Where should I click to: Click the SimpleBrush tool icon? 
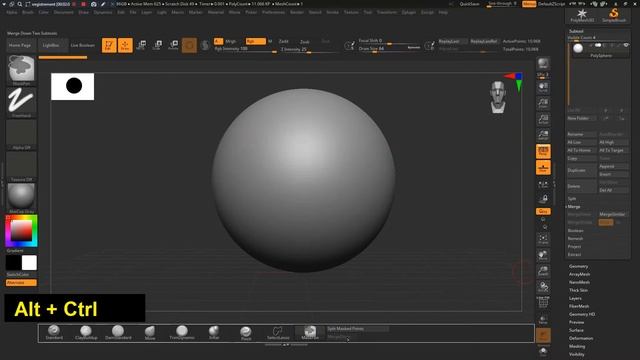click(614, 15)
